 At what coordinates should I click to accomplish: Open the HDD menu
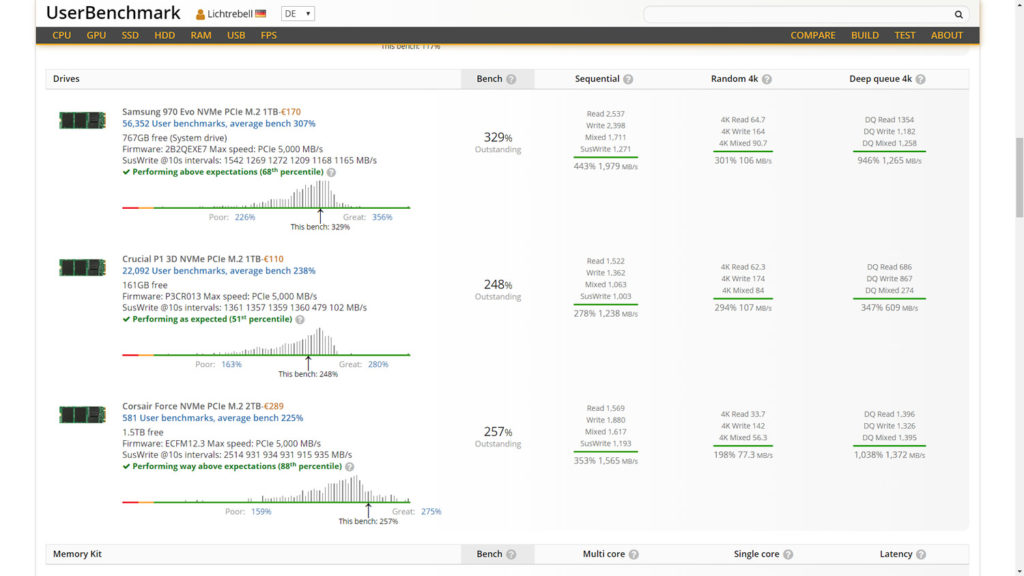[165, 35]
